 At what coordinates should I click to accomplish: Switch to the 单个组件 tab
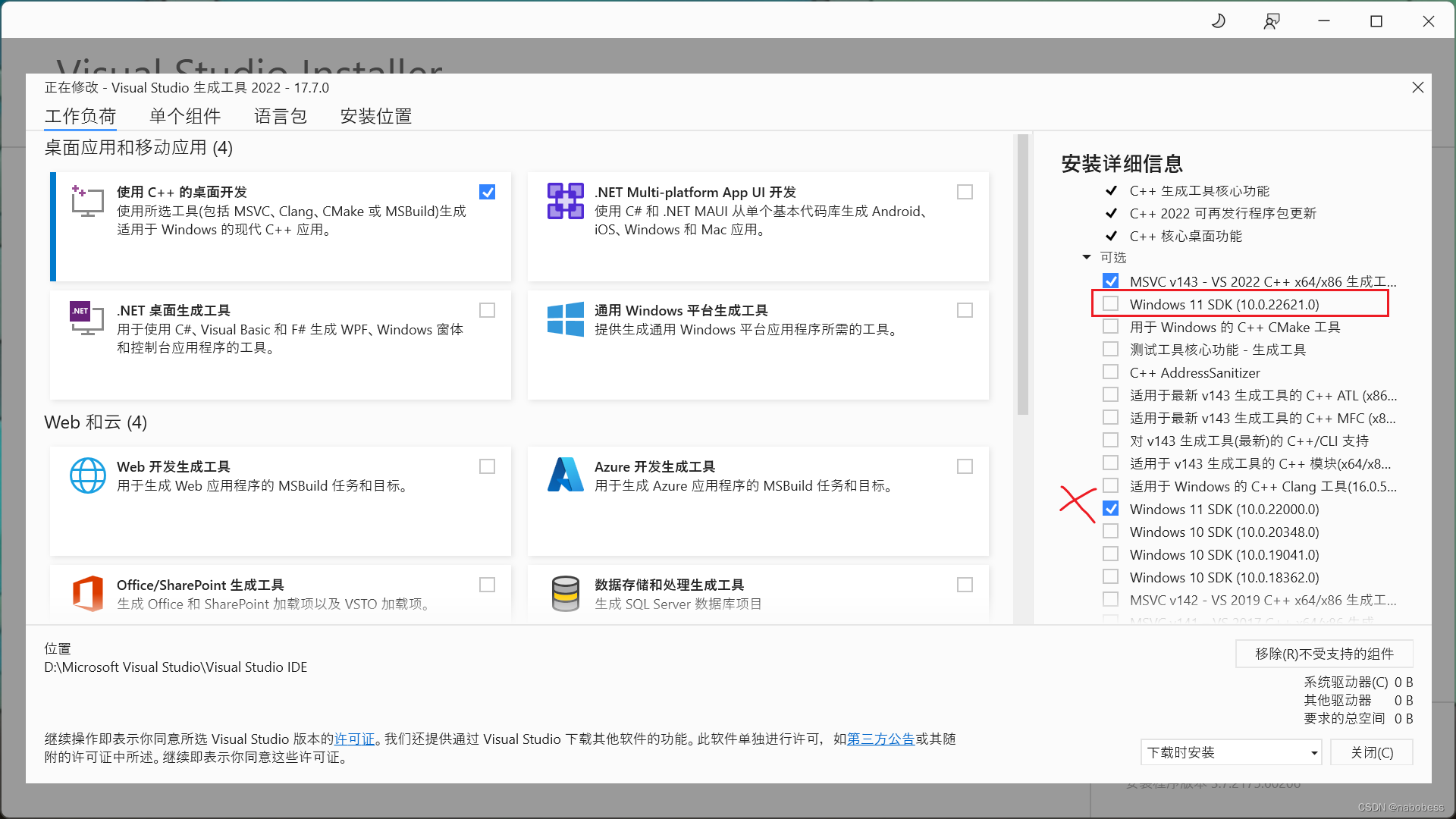[185, 116]
